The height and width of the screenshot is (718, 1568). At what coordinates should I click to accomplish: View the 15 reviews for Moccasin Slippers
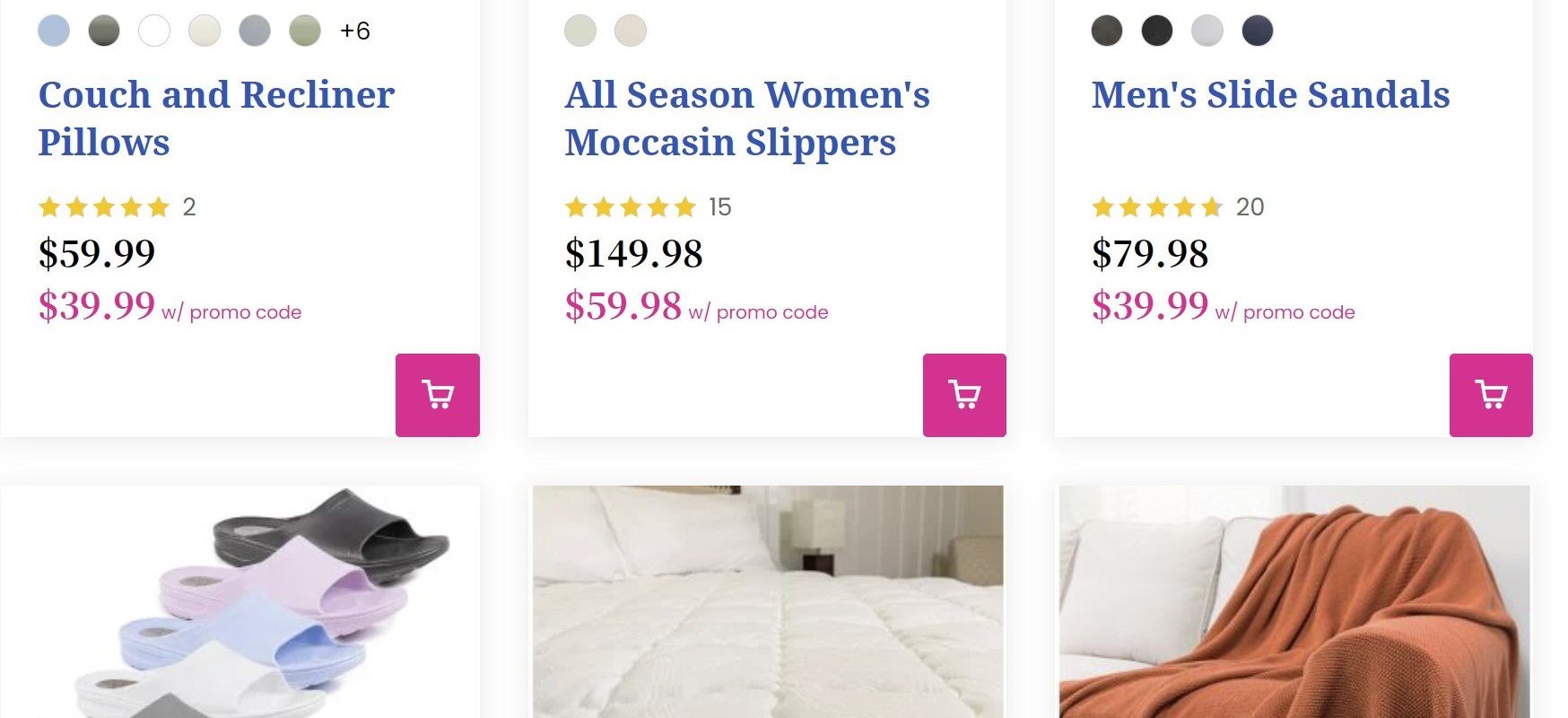point(719,207)
